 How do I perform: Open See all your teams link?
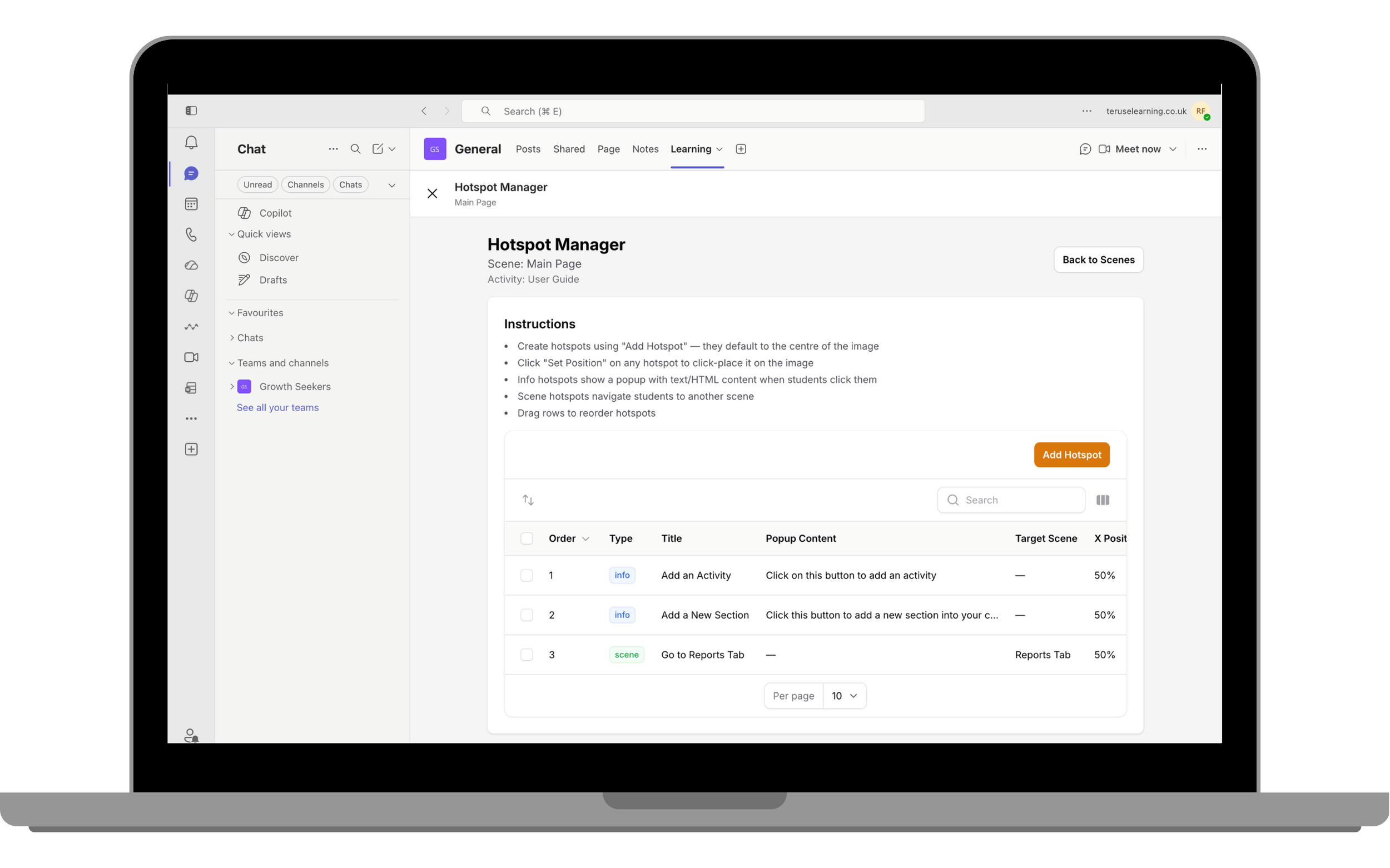277,407
